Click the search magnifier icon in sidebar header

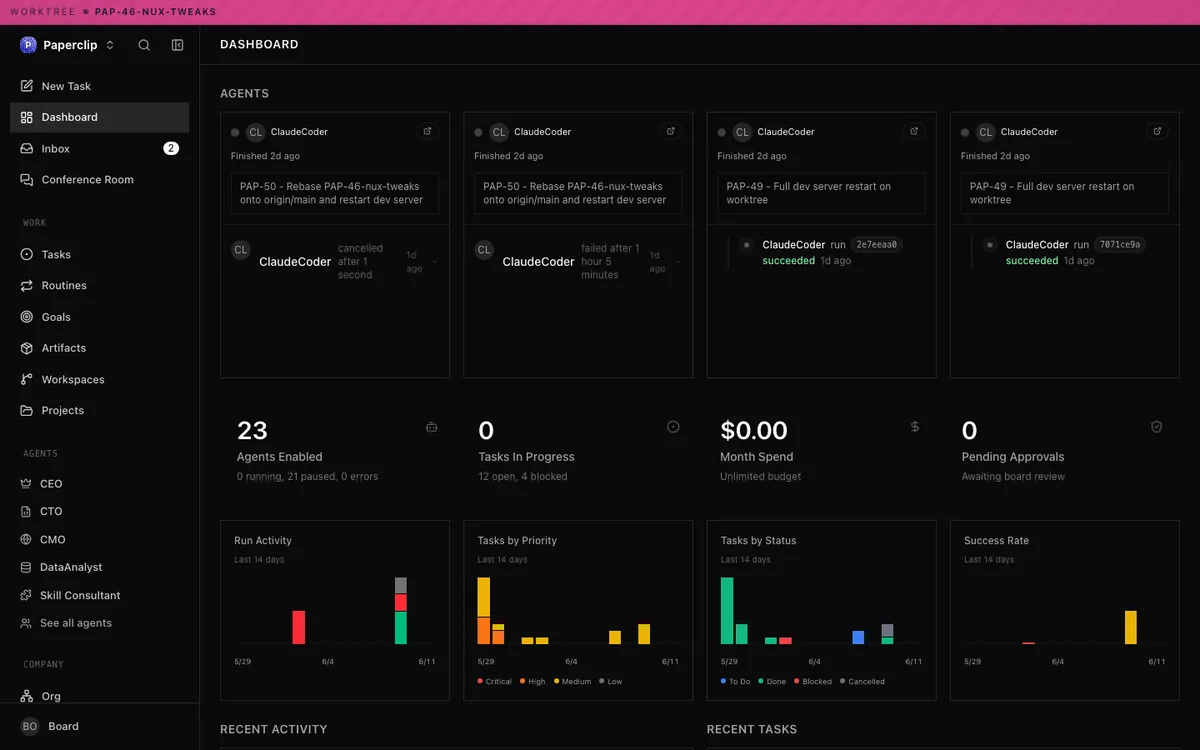click(x=144, y=45)
